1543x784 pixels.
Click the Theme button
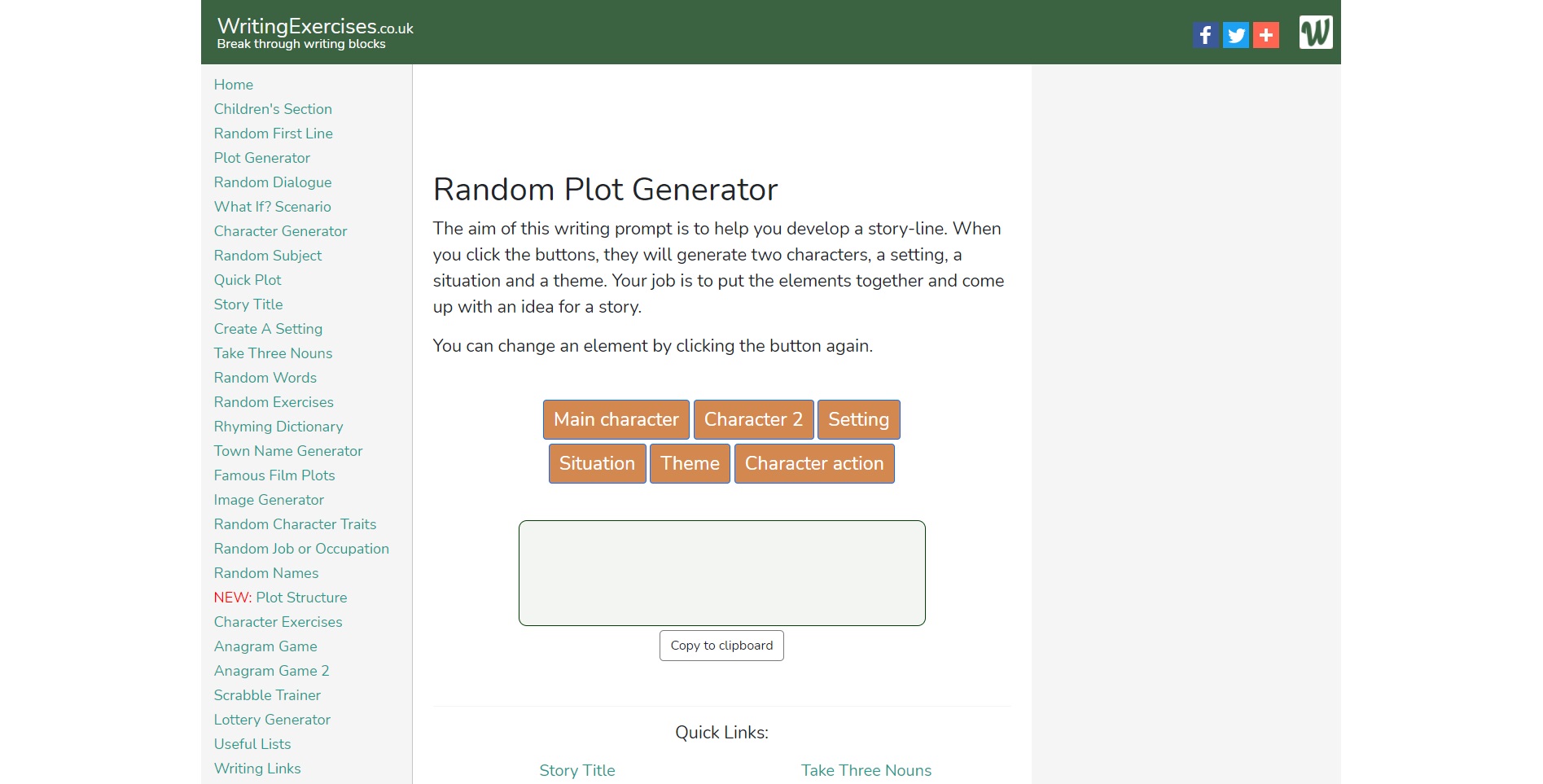(690, 463)
